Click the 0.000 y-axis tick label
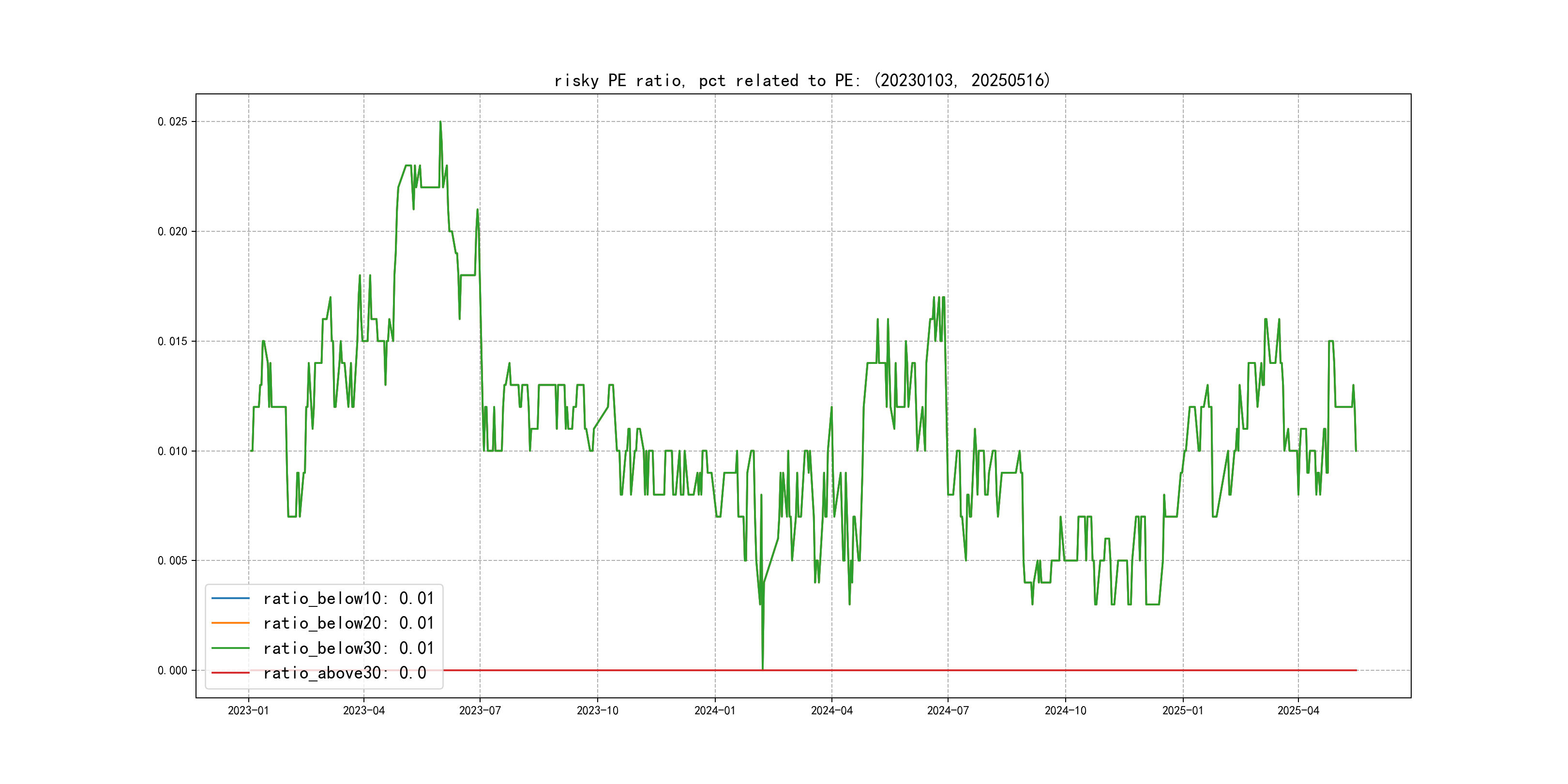The image size is (1568, 784). (172, 671)
